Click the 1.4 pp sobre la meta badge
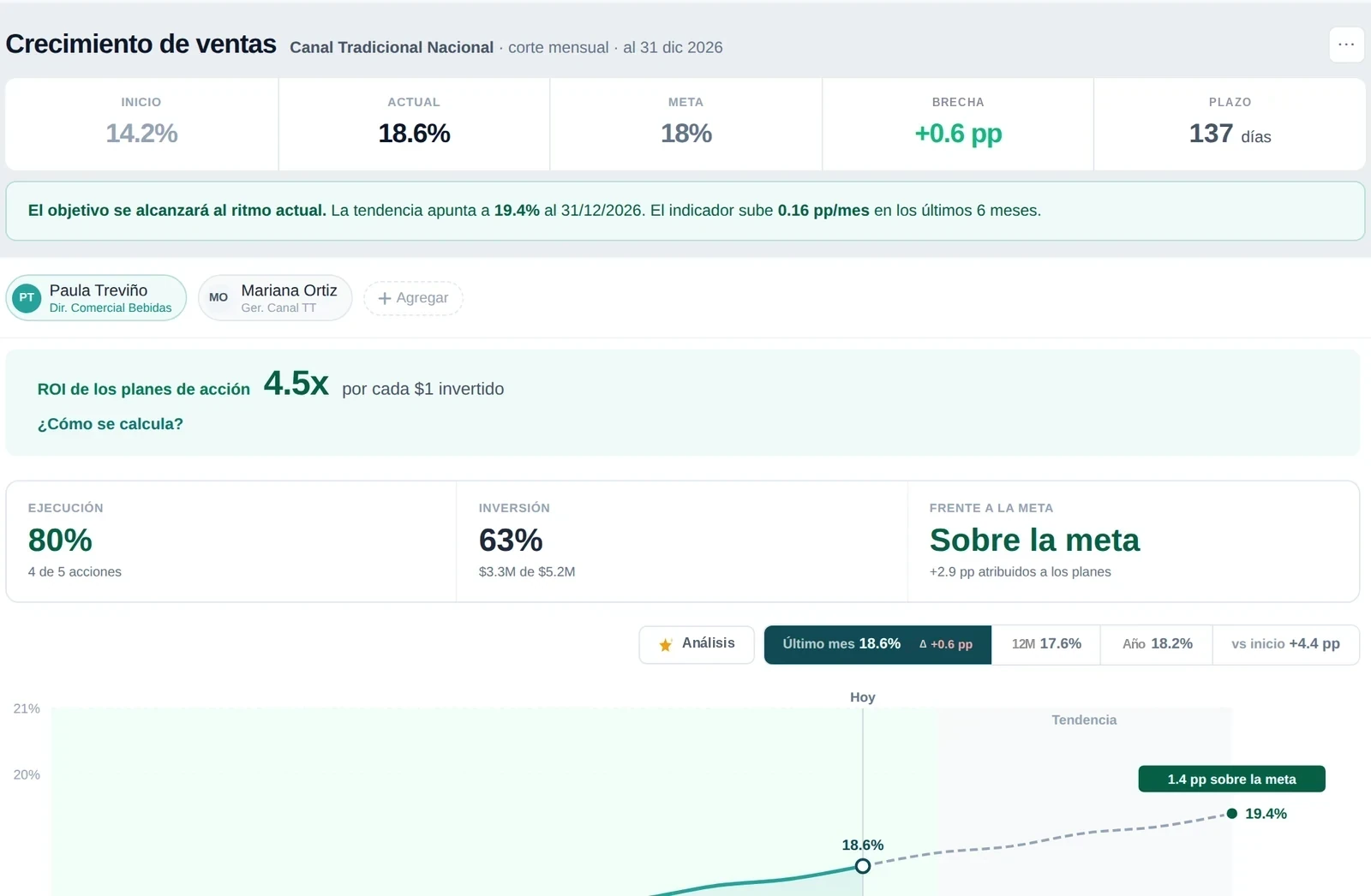1371x896 pixels. (x=1231, y=779)
